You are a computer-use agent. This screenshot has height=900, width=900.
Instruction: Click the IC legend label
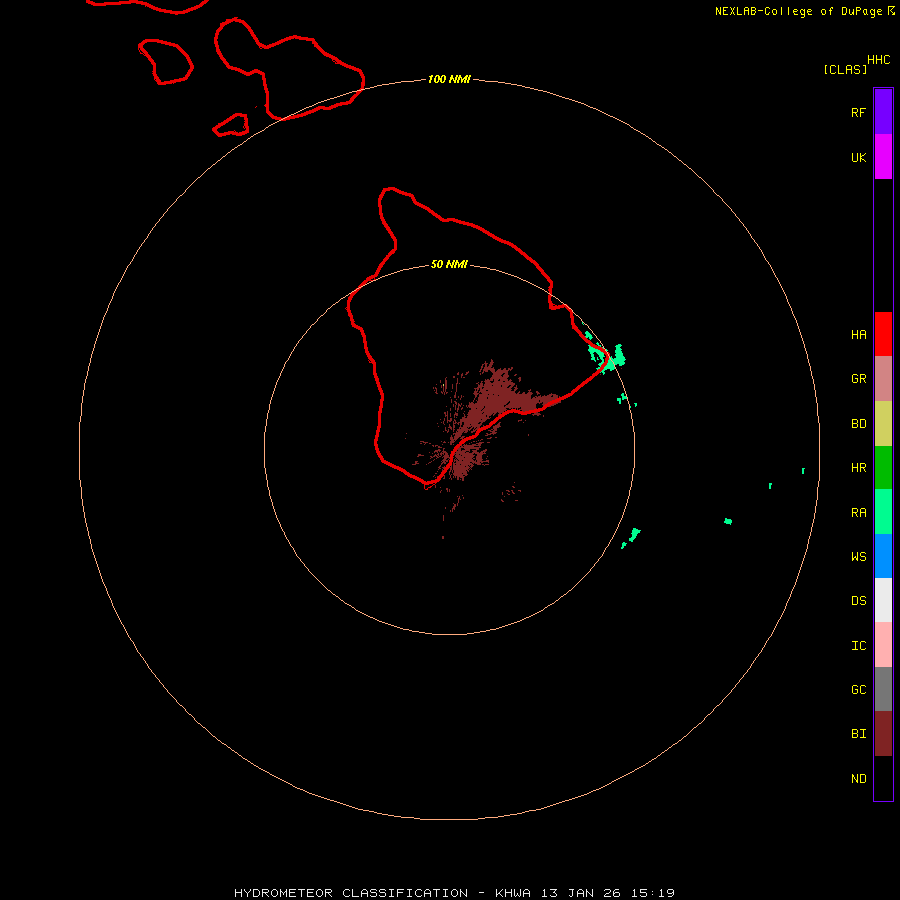coord(858,646)
